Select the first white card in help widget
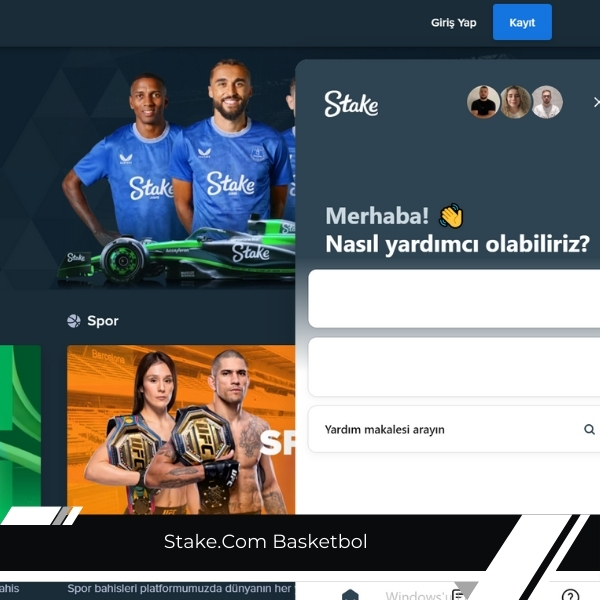 454,298
